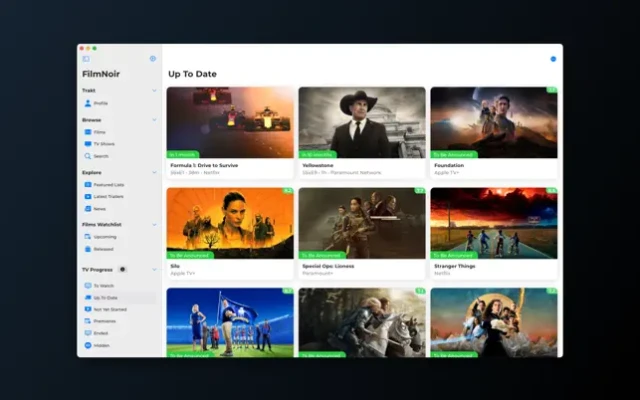
Task: Open the Foundation poster thumbnail
Action: pos(493,122)
